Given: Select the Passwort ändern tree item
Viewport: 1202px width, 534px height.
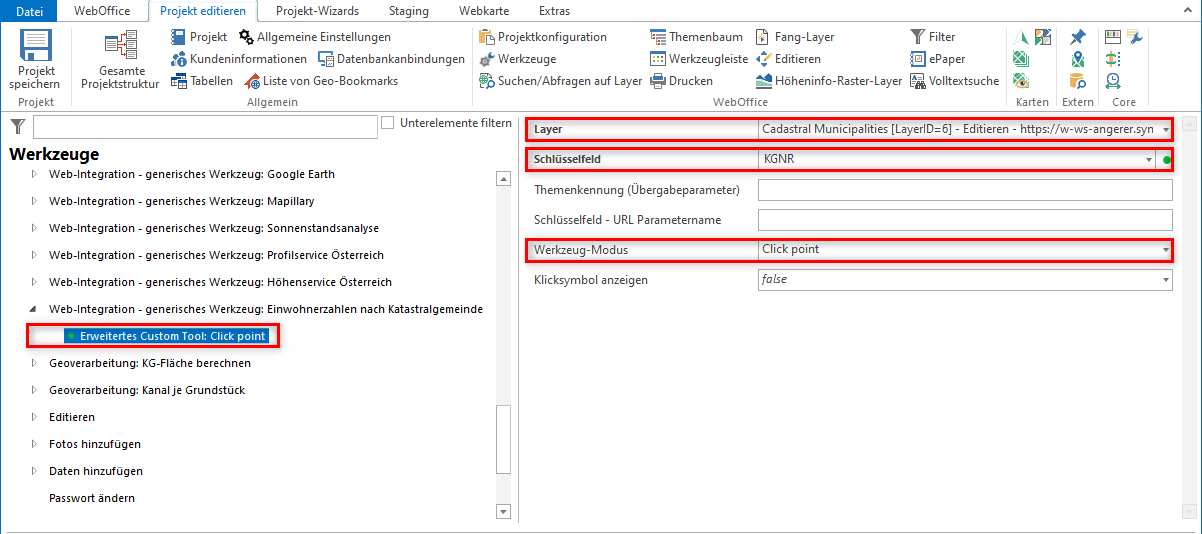Looking at the screenshot, I should point(92,498).
